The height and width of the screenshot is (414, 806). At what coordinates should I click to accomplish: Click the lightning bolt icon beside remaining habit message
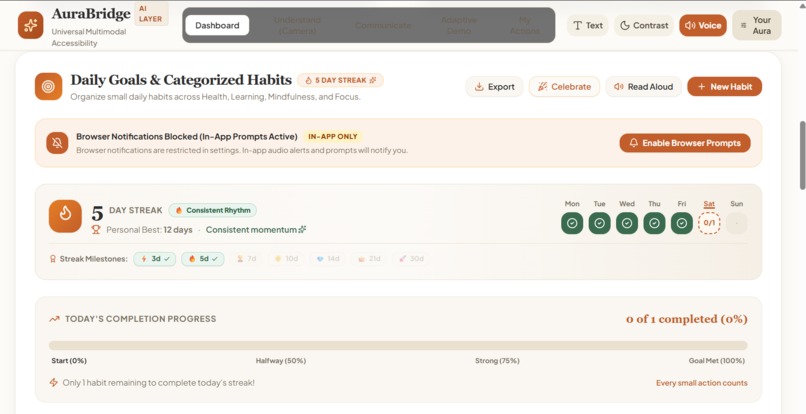tap(53, 383)
